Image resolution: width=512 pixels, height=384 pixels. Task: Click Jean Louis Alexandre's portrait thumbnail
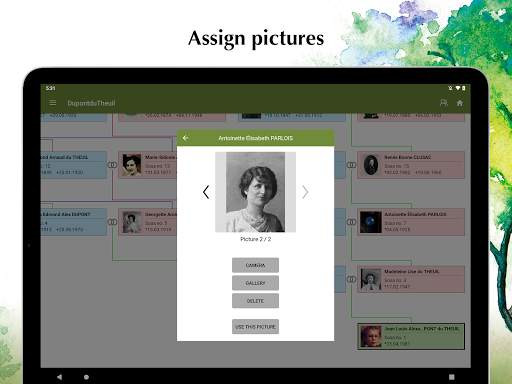pos(371,337)
